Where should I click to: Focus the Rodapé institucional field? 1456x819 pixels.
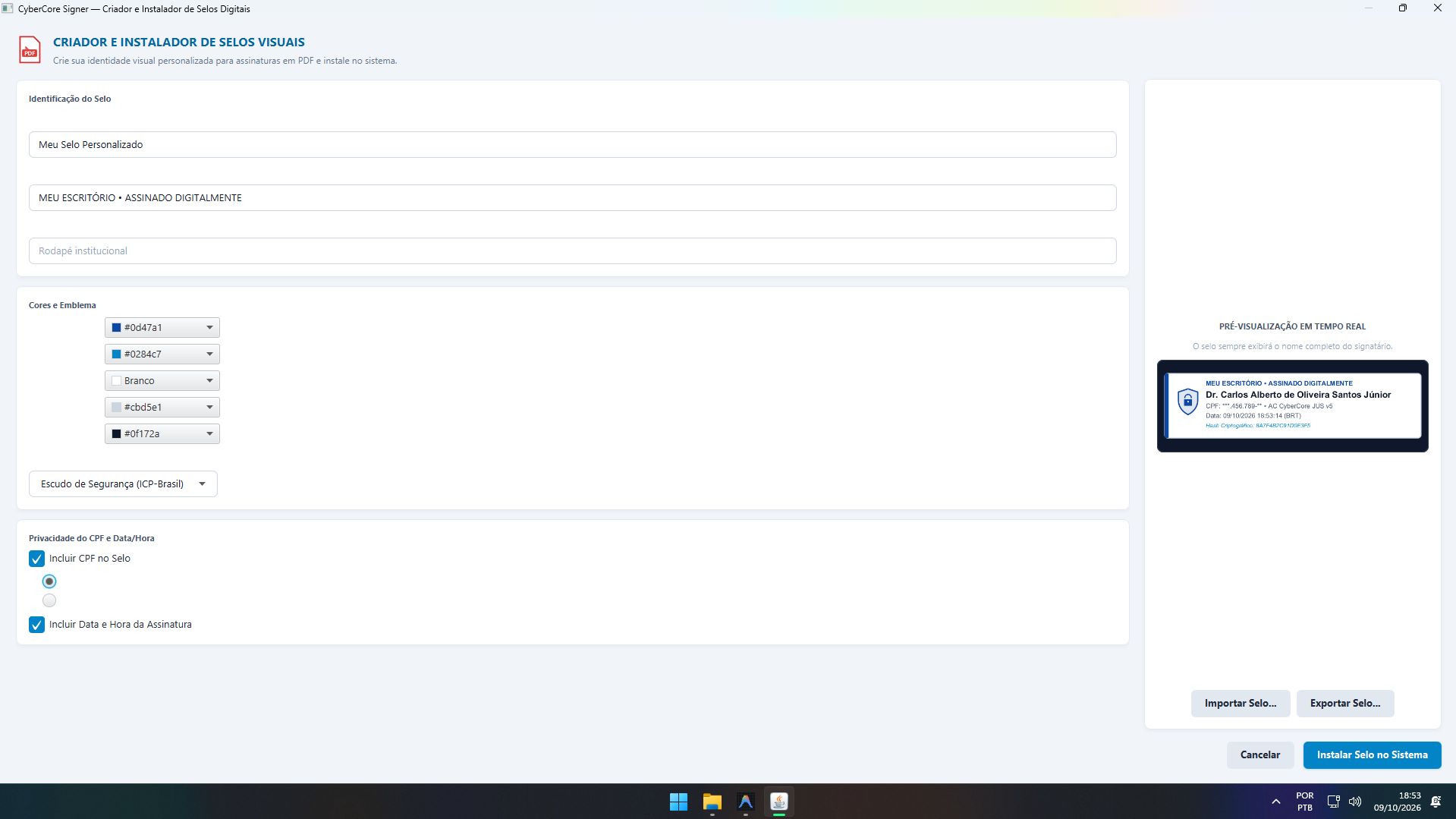point(572,250)
